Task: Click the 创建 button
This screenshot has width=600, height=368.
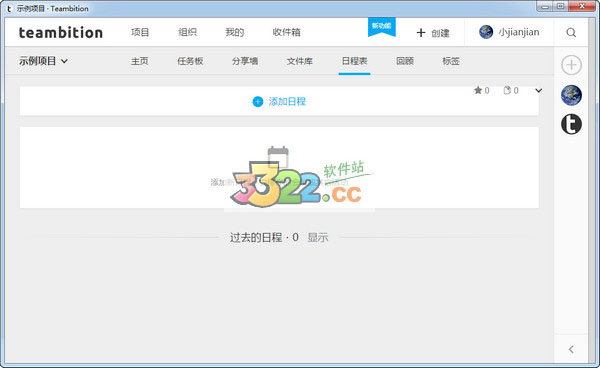Action: click(x=433, y=33)
